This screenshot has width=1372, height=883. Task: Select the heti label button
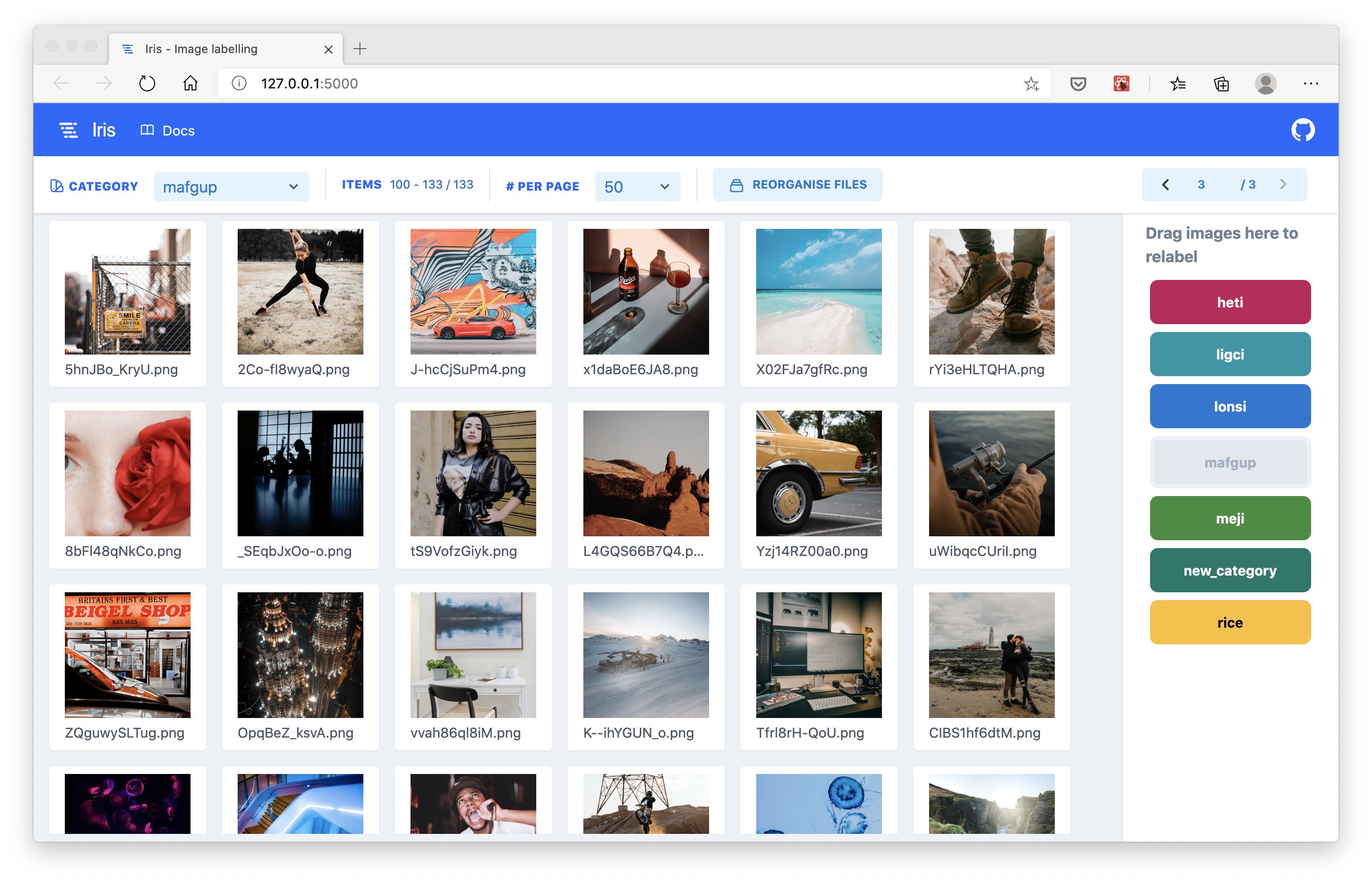click(1230, 302)
